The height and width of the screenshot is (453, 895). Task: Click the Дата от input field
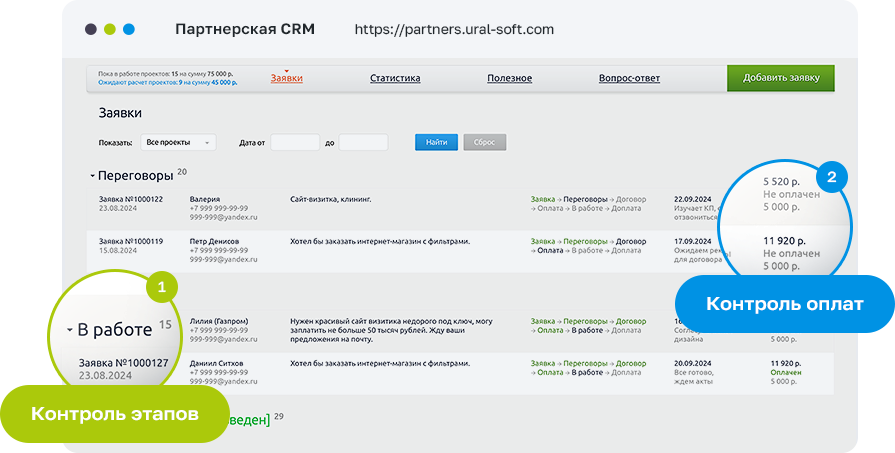tap(295, 143)
